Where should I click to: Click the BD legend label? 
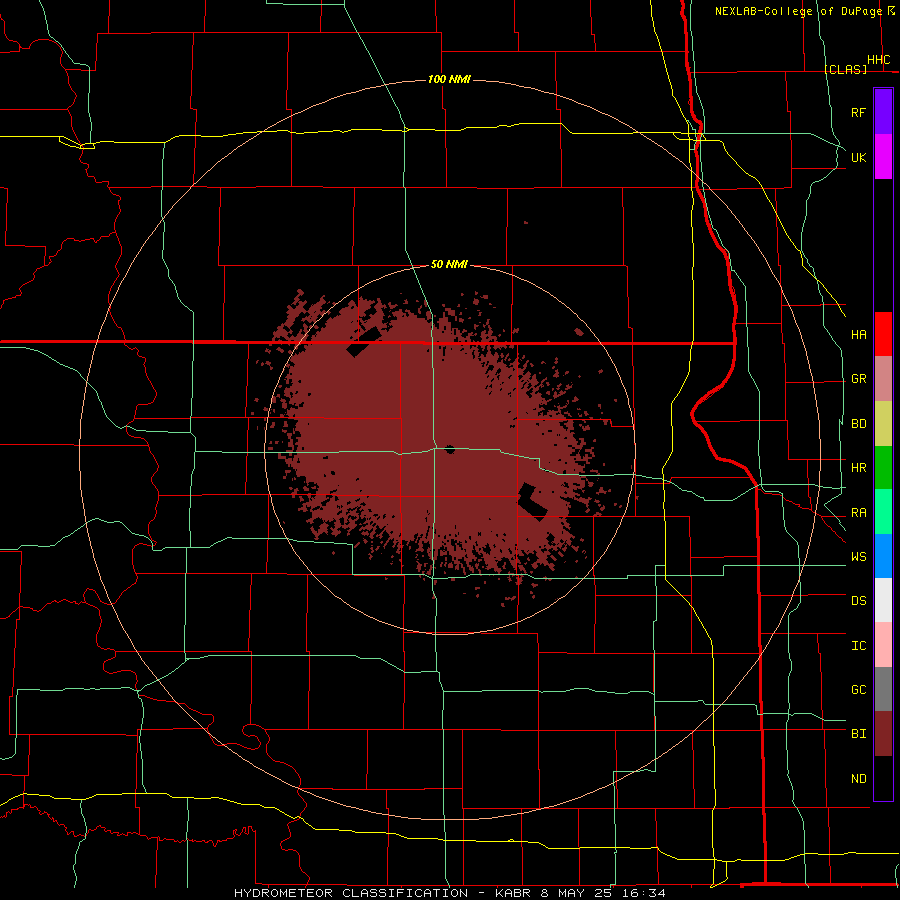click(x=858, y=424)
